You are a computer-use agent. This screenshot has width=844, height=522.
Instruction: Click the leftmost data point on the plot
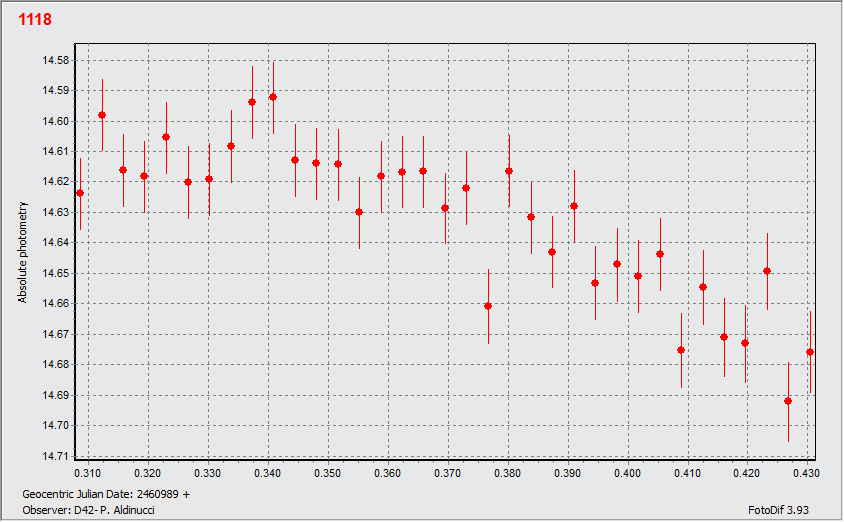click(80, 193)
